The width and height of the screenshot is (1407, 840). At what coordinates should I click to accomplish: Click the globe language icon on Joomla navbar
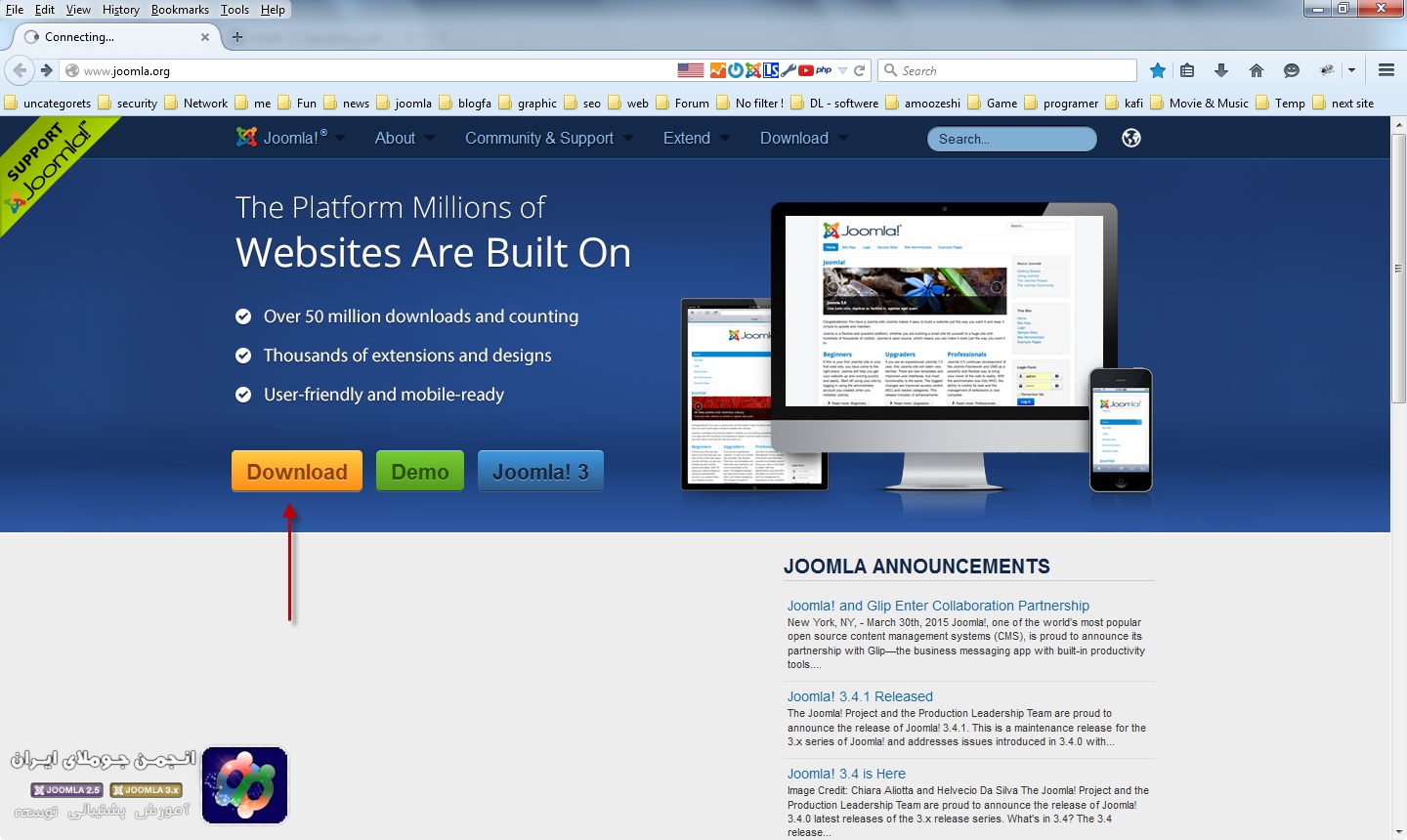tap(1131, 138)
